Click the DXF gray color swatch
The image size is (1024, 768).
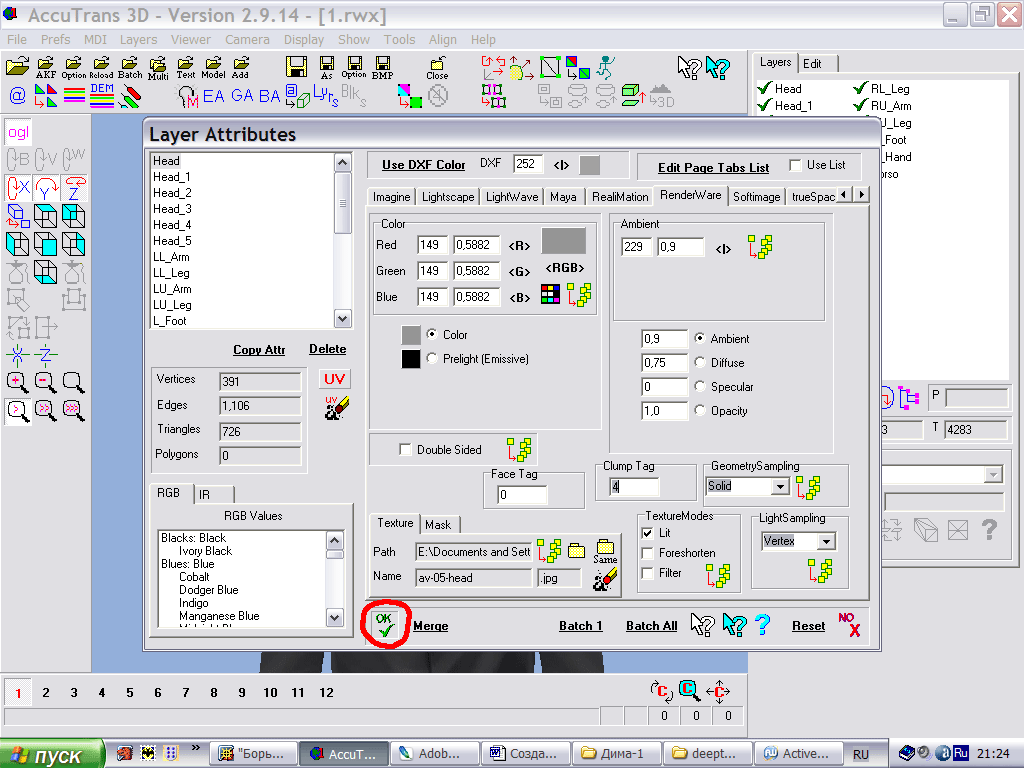(x=590, y=165)
